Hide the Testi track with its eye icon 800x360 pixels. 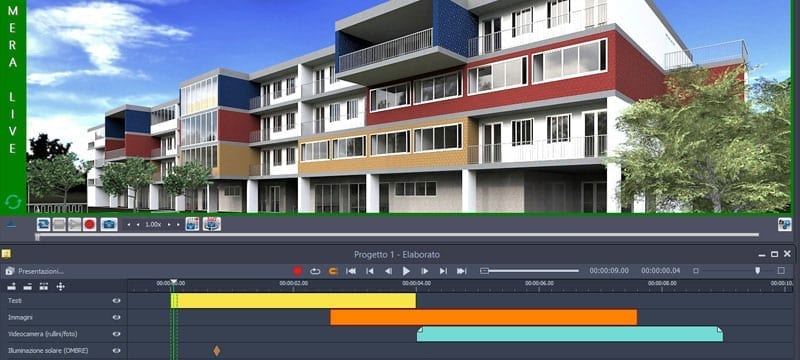click(116, 301)
